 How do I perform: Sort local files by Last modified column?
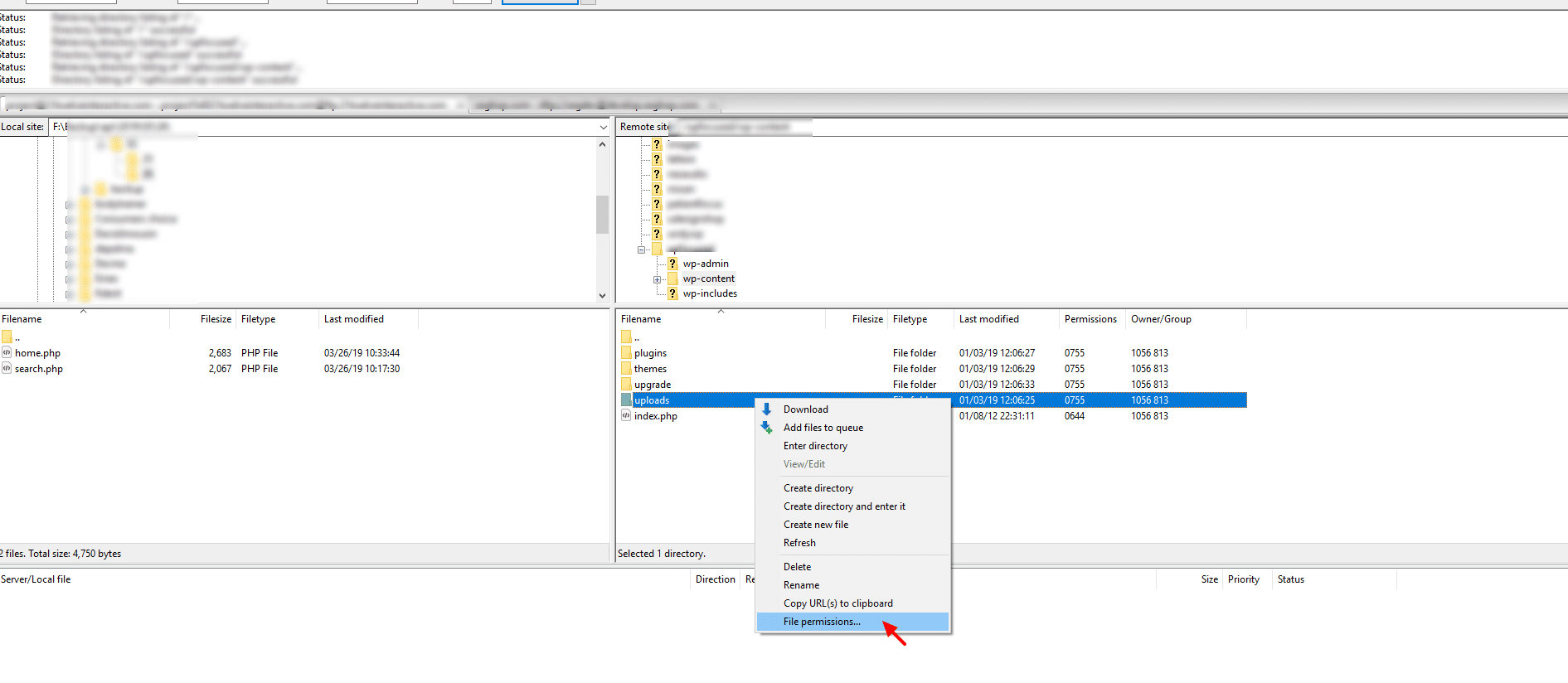(x=354, y=319)
